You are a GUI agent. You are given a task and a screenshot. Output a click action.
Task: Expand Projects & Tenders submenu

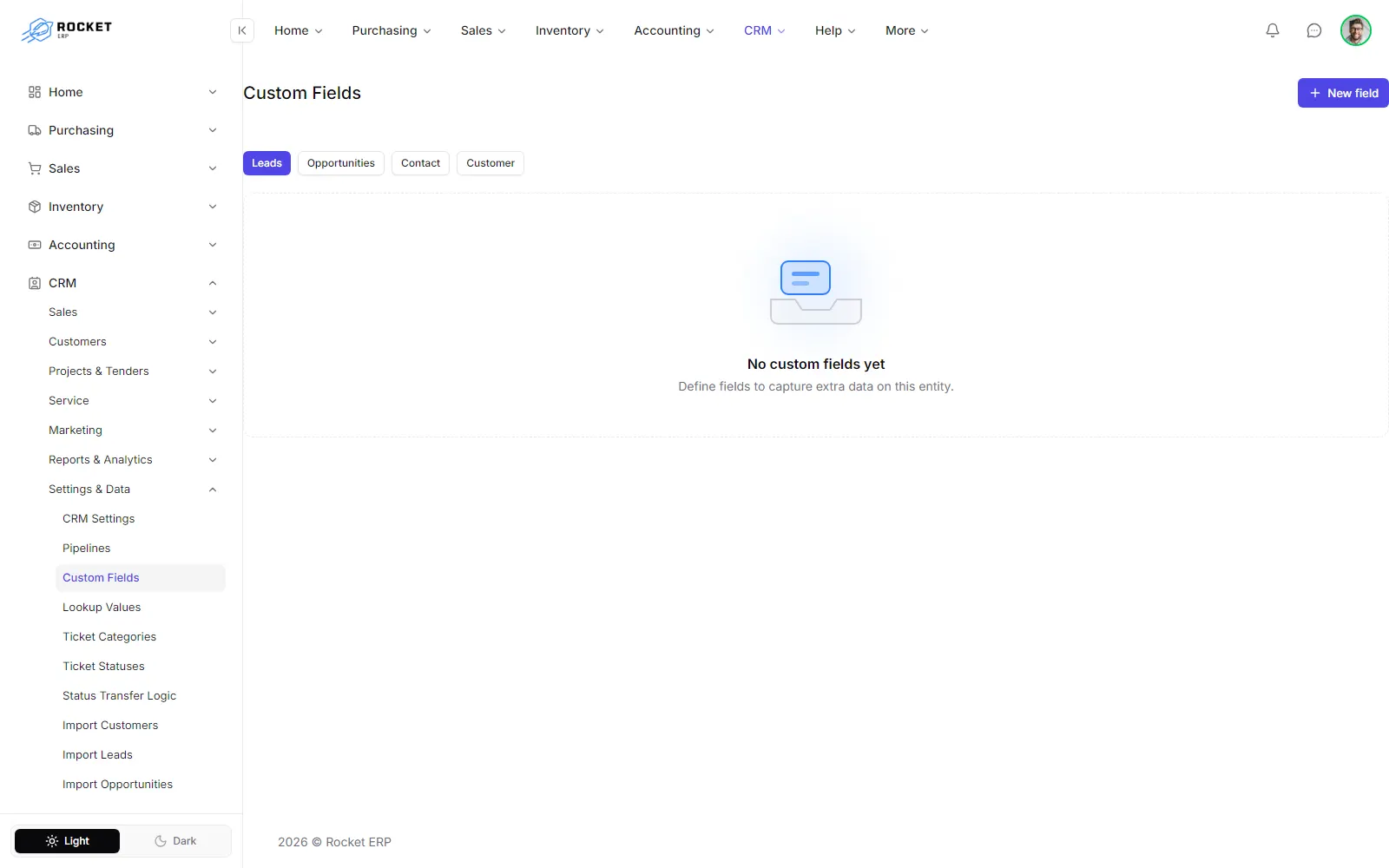pyautogui.click(x=132, y=372)
